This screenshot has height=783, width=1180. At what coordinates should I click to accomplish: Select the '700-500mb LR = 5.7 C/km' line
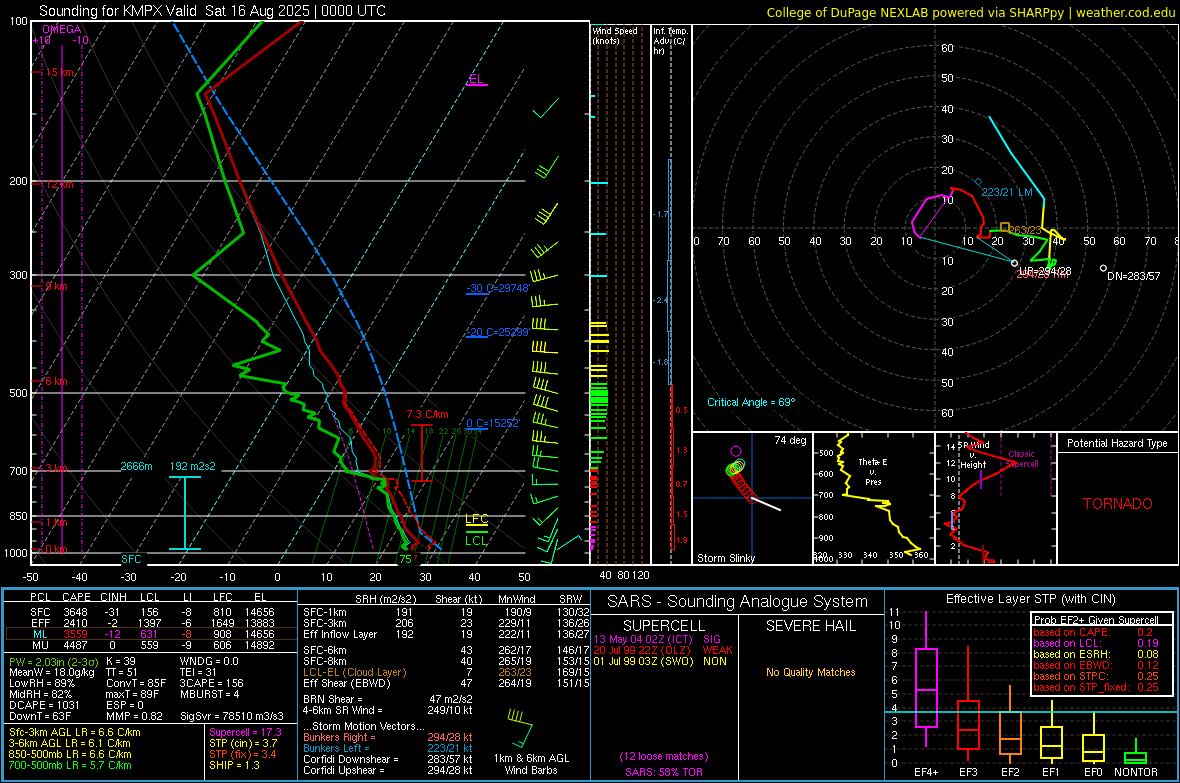(x=70, y=766)
